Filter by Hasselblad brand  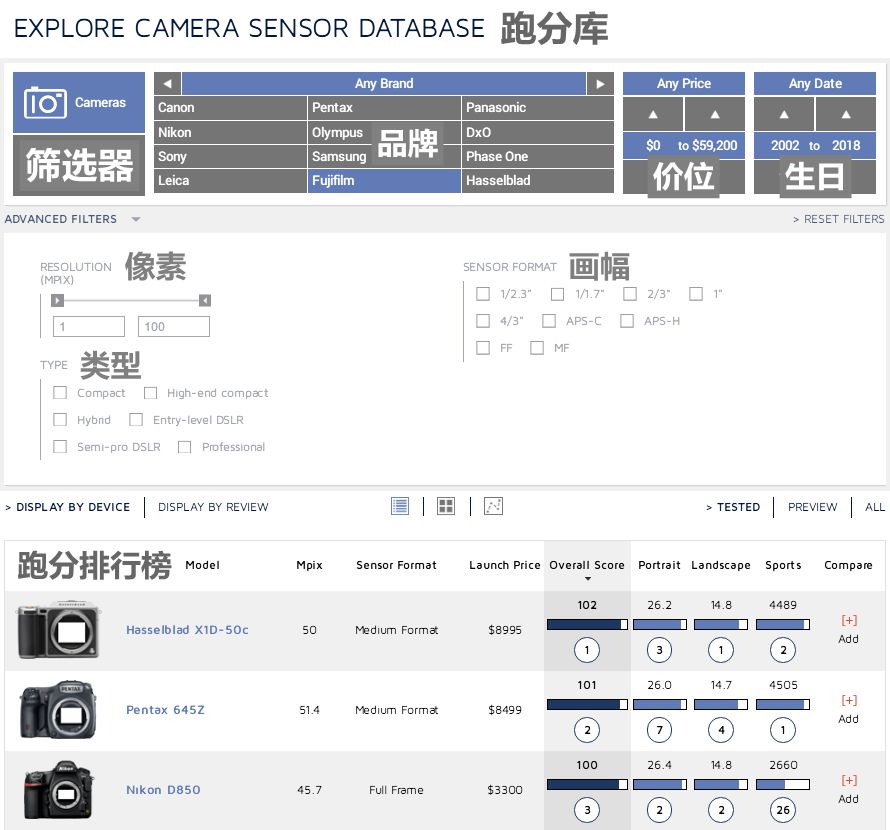[538, 181]
